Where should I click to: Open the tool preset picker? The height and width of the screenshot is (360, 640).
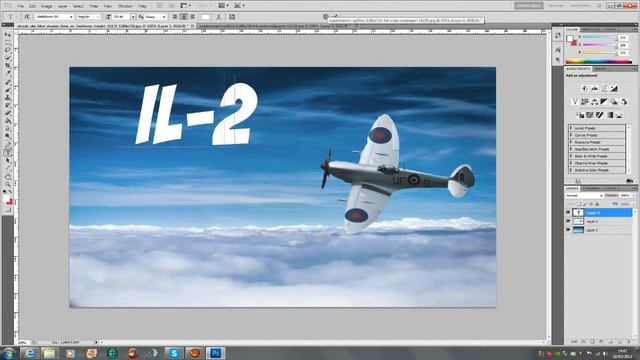coord(11,17)
